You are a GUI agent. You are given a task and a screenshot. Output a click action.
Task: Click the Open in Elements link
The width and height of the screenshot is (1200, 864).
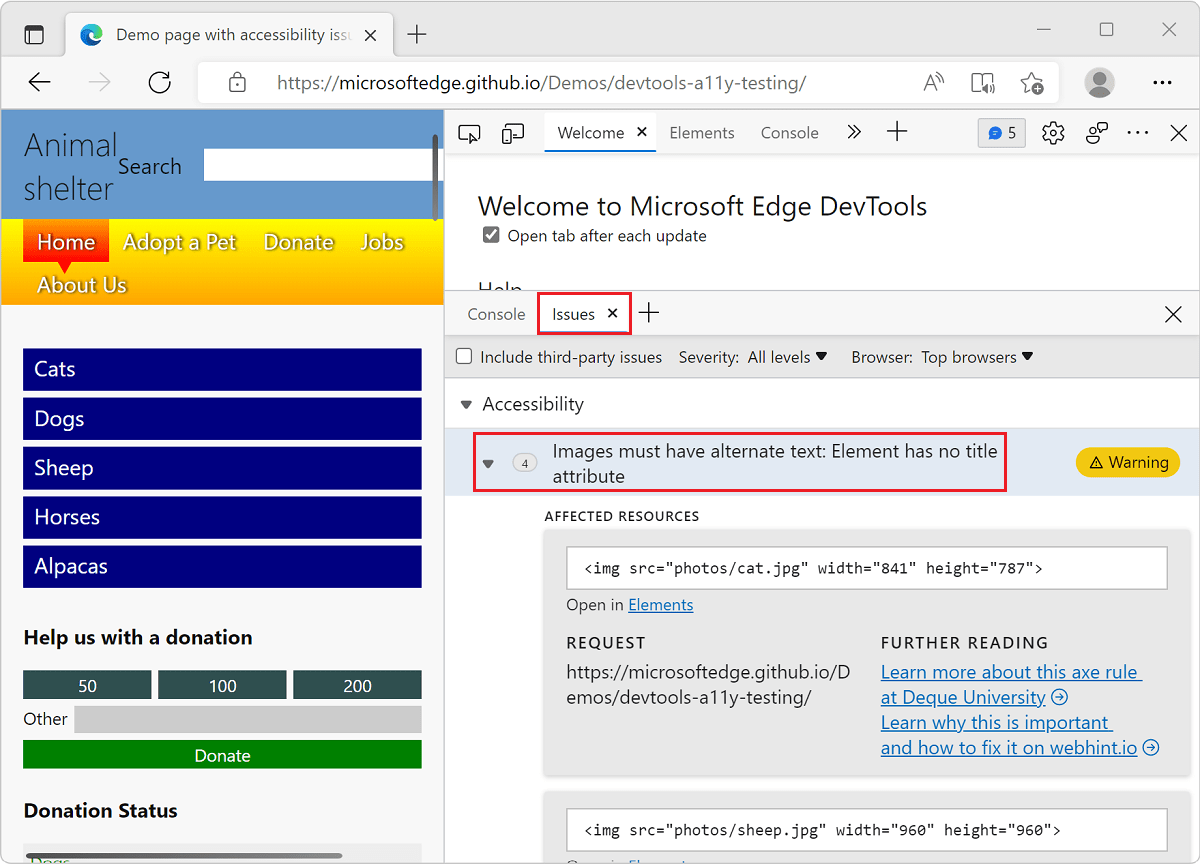pos(660,604)
